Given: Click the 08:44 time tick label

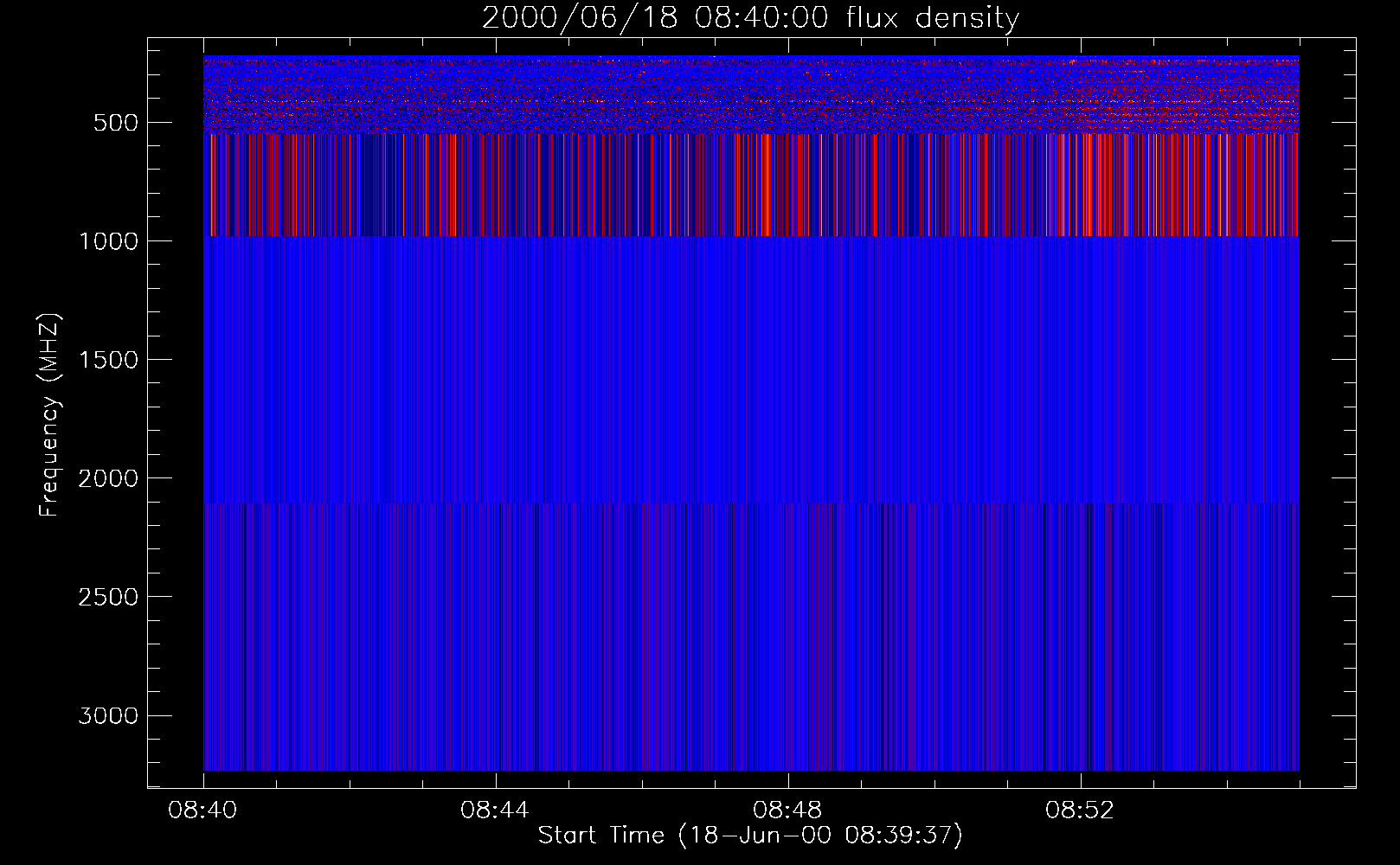Looking at the screenshot, I should pyautogui.click(x=495, y=811).
